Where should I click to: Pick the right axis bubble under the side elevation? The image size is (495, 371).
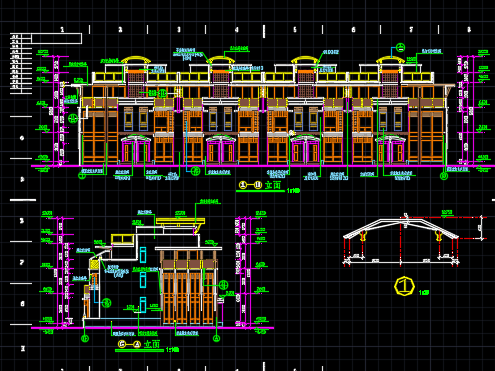click(216, 338)
